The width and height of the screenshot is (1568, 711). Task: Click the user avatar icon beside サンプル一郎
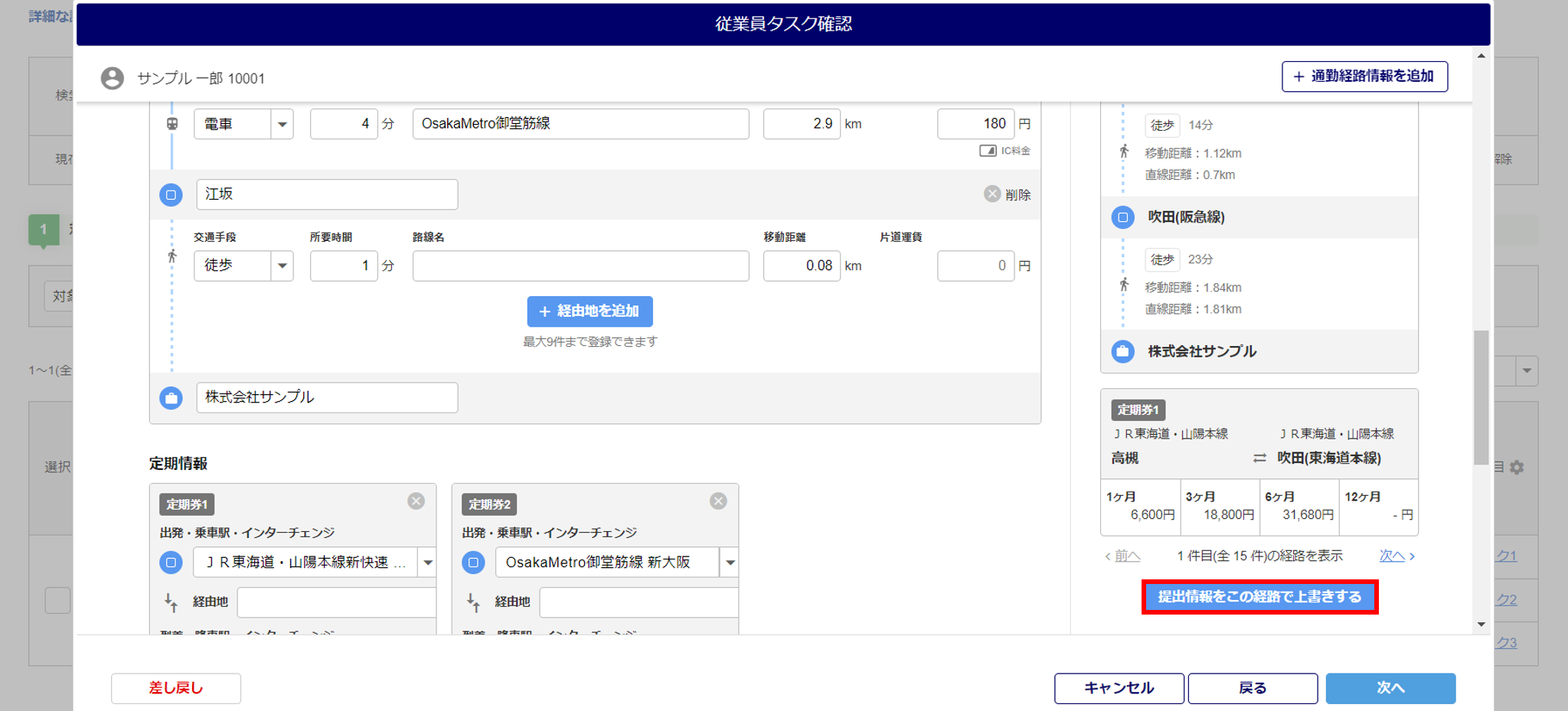[x=113, y=78]
